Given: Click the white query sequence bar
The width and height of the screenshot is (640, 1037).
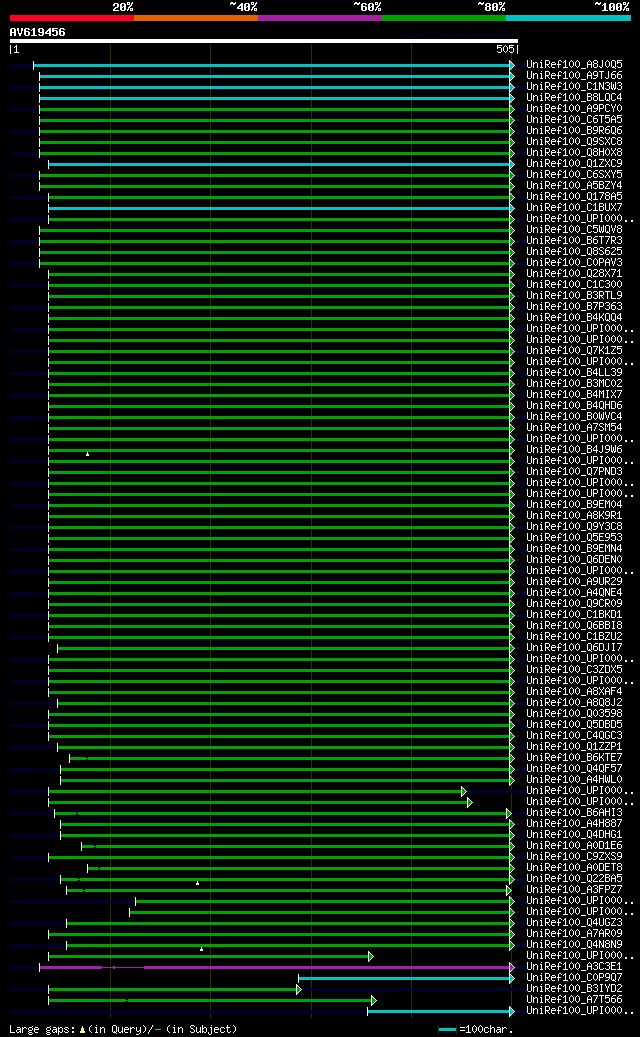Looking at the screenshot, I should point(263,40).
